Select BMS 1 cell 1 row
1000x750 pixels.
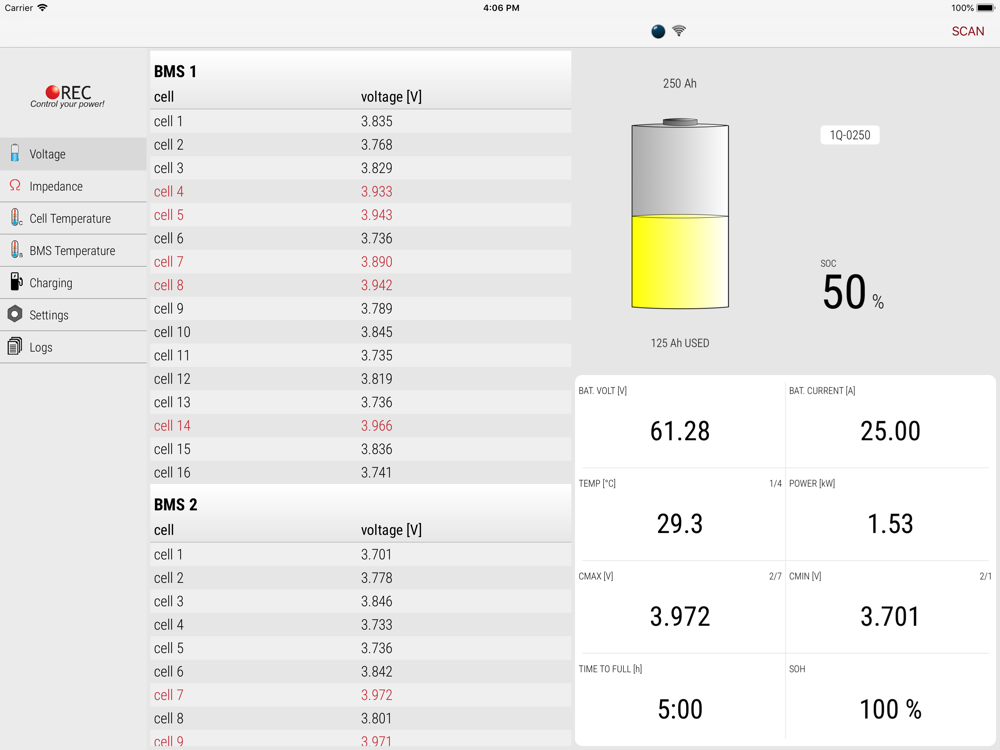pos(361,121)
